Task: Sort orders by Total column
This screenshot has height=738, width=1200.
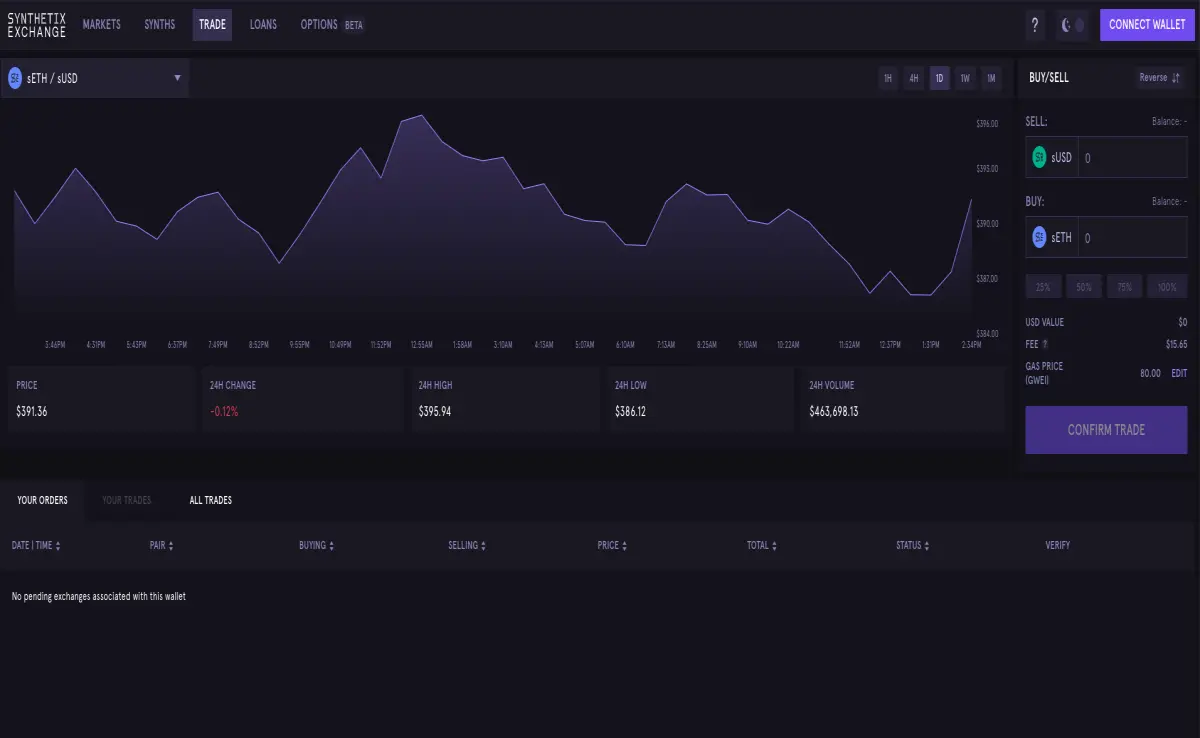Action: (x=761, y=545)
